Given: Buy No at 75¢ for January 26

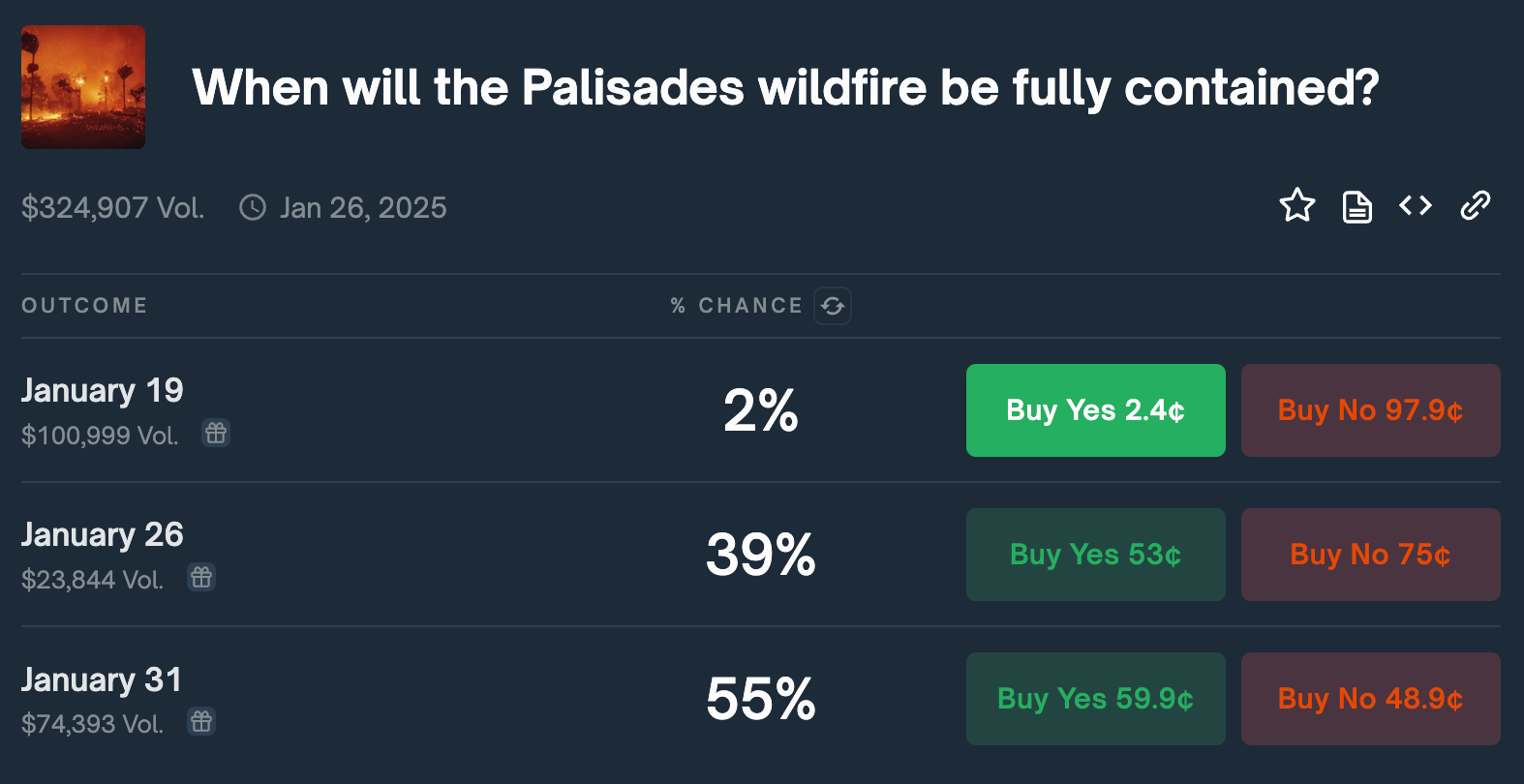Looking at the screenshot, I should [x=1370, y=555].
